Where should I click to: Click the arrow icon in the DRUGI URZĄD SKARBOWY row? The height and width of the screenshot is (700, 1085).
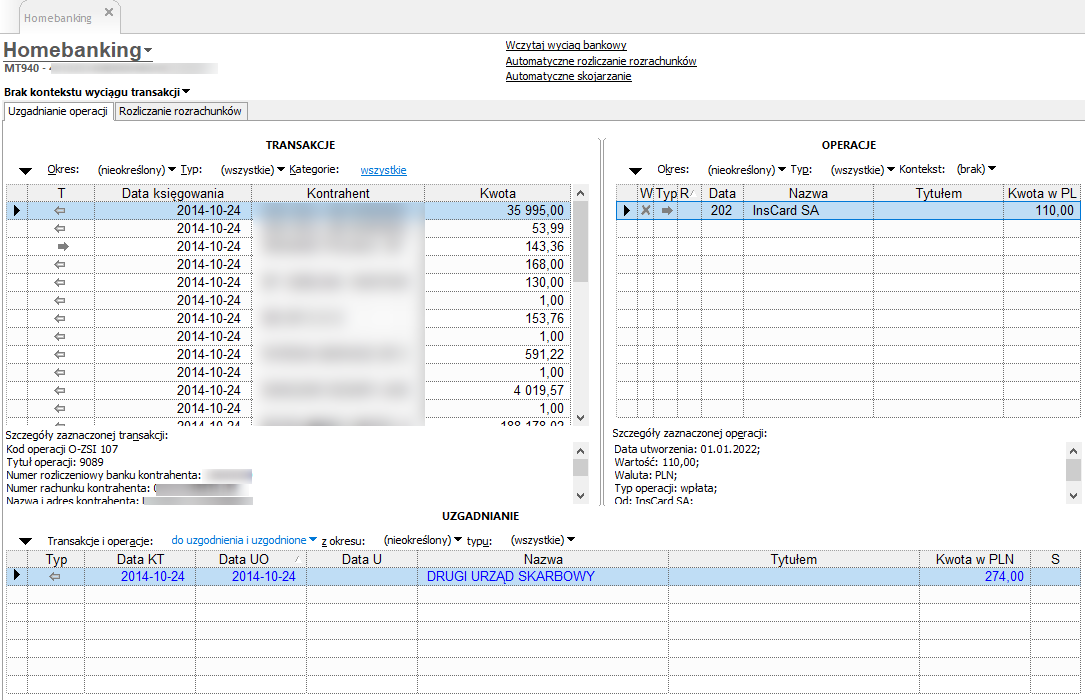(56, 576)
